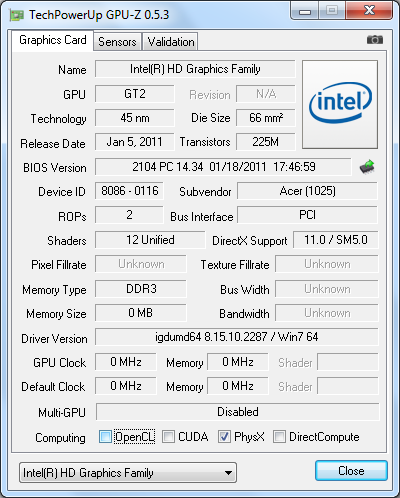Click the BIOS save chip icon
This screenshot has width=400, height=498.
tap(367, 167)
